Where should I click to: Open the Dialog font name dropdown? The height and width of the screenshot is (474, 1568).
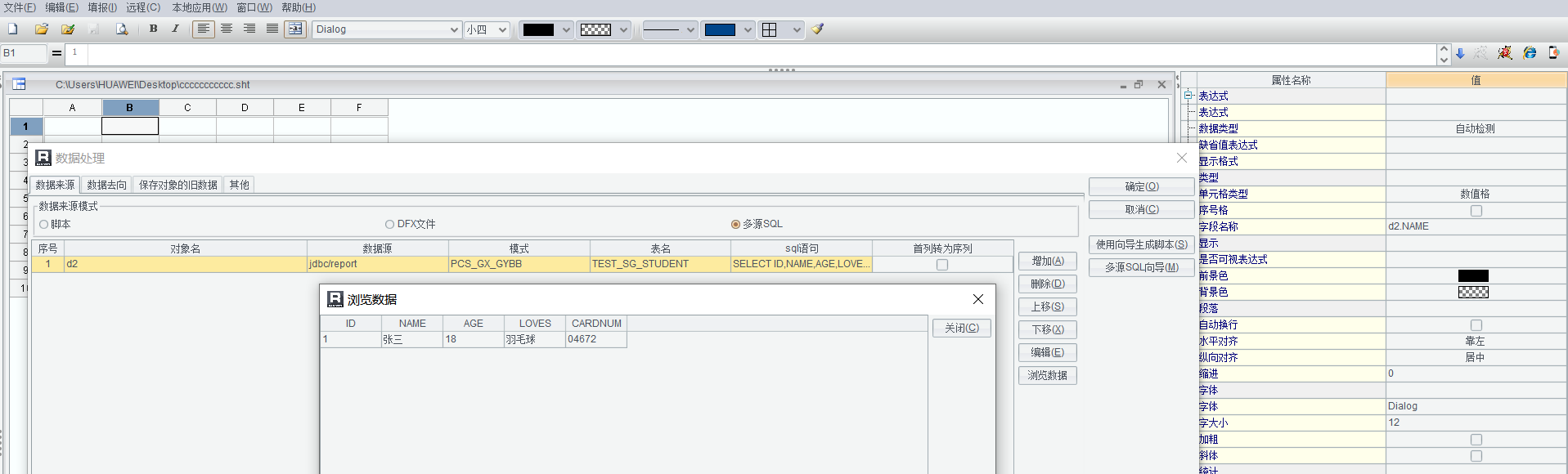455,30
